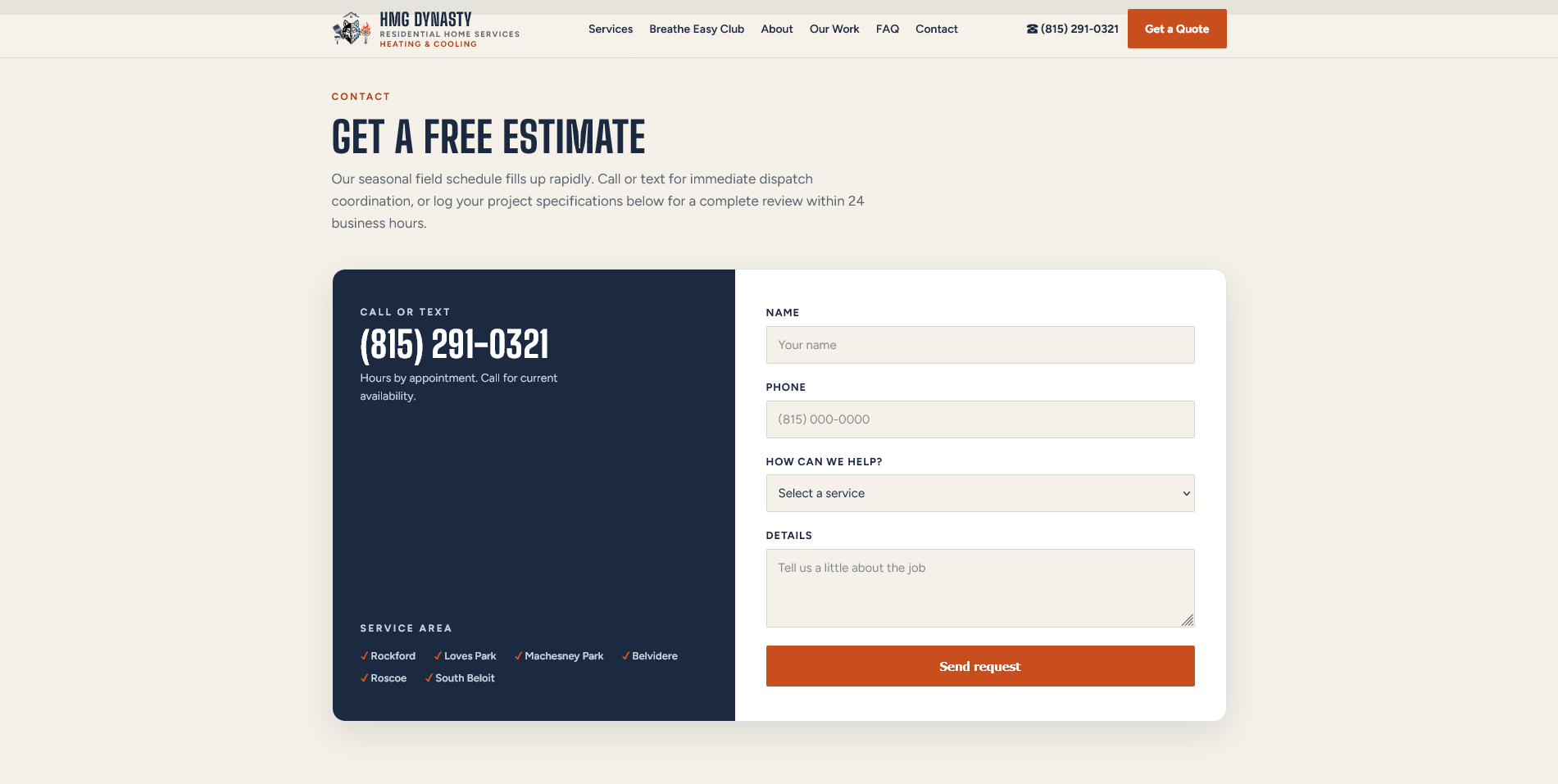Image resolution: width=1558 pixels, height=784 pixels.
Task: Open the Our Work nav link
Action: pyautogui.click(x=834, y=29)
